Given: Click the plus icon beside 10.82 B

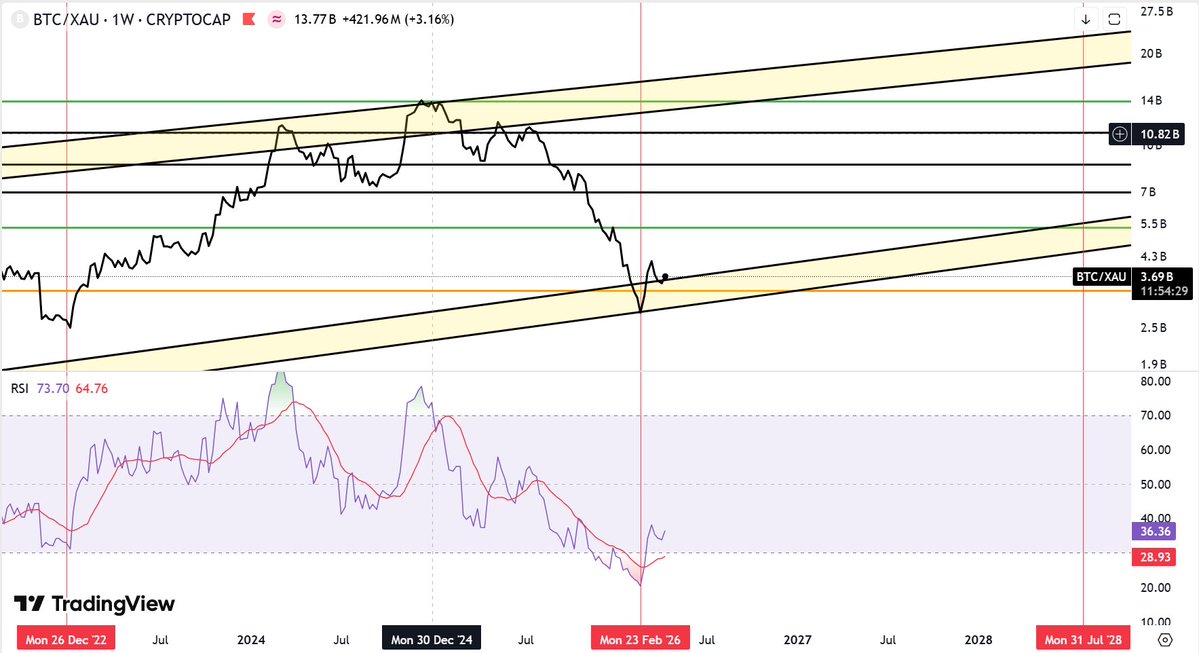Looking at the screenshot, I should point(1119,134).
